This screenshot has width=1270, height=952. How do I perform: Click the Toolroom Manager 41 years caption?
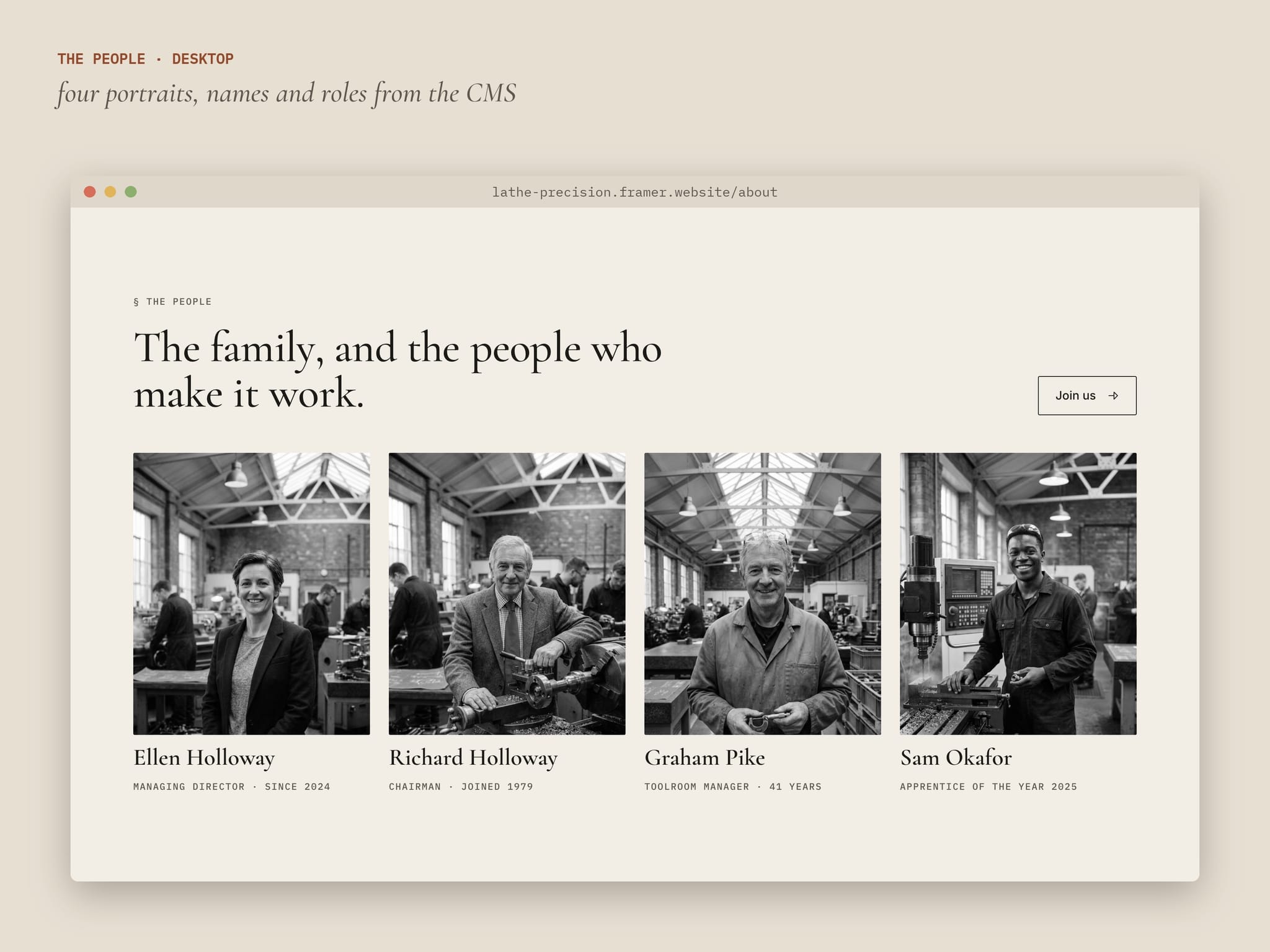[x=732, y=787]
